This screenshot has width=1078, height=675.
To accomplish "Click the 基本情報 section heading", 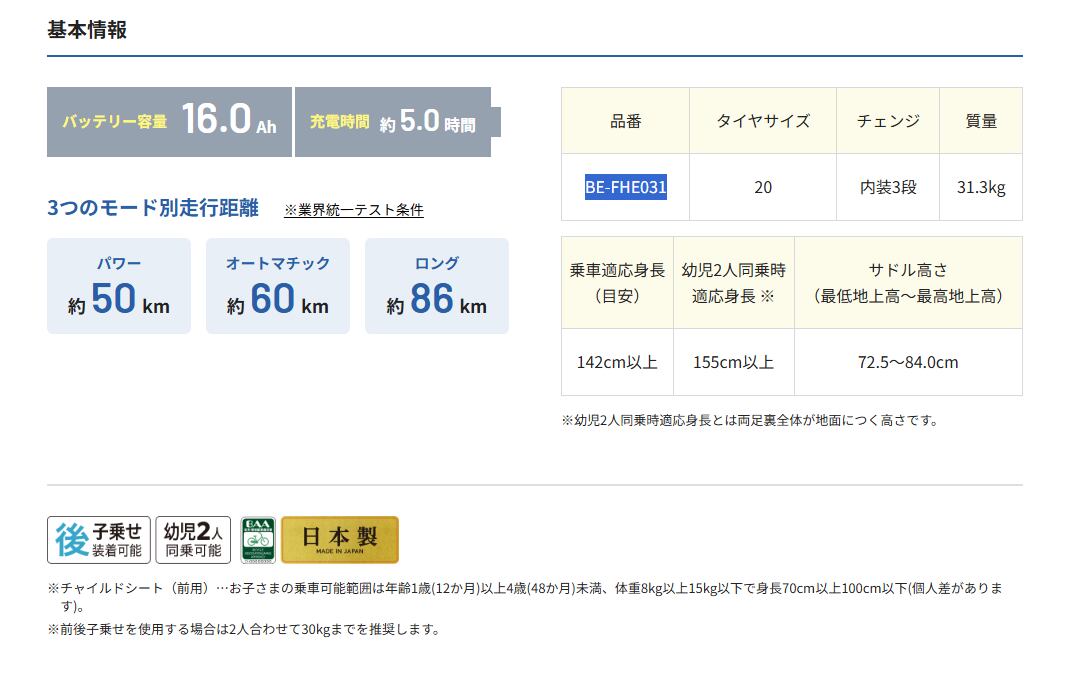I will pyautogui.click(x=87, y=30).
